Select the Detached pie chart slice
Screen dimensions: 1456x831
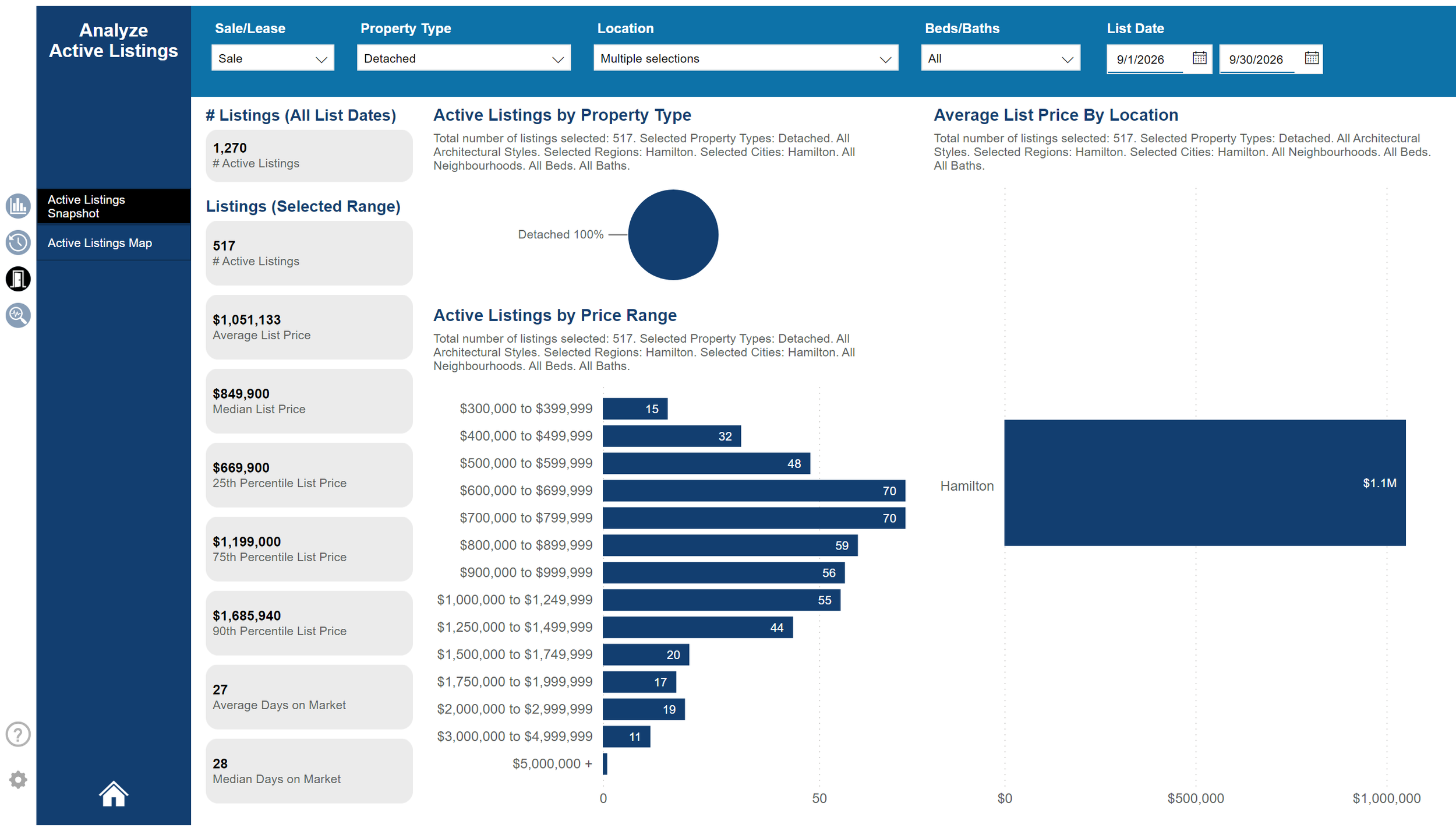pyautogui.click(x=673, y=235)
